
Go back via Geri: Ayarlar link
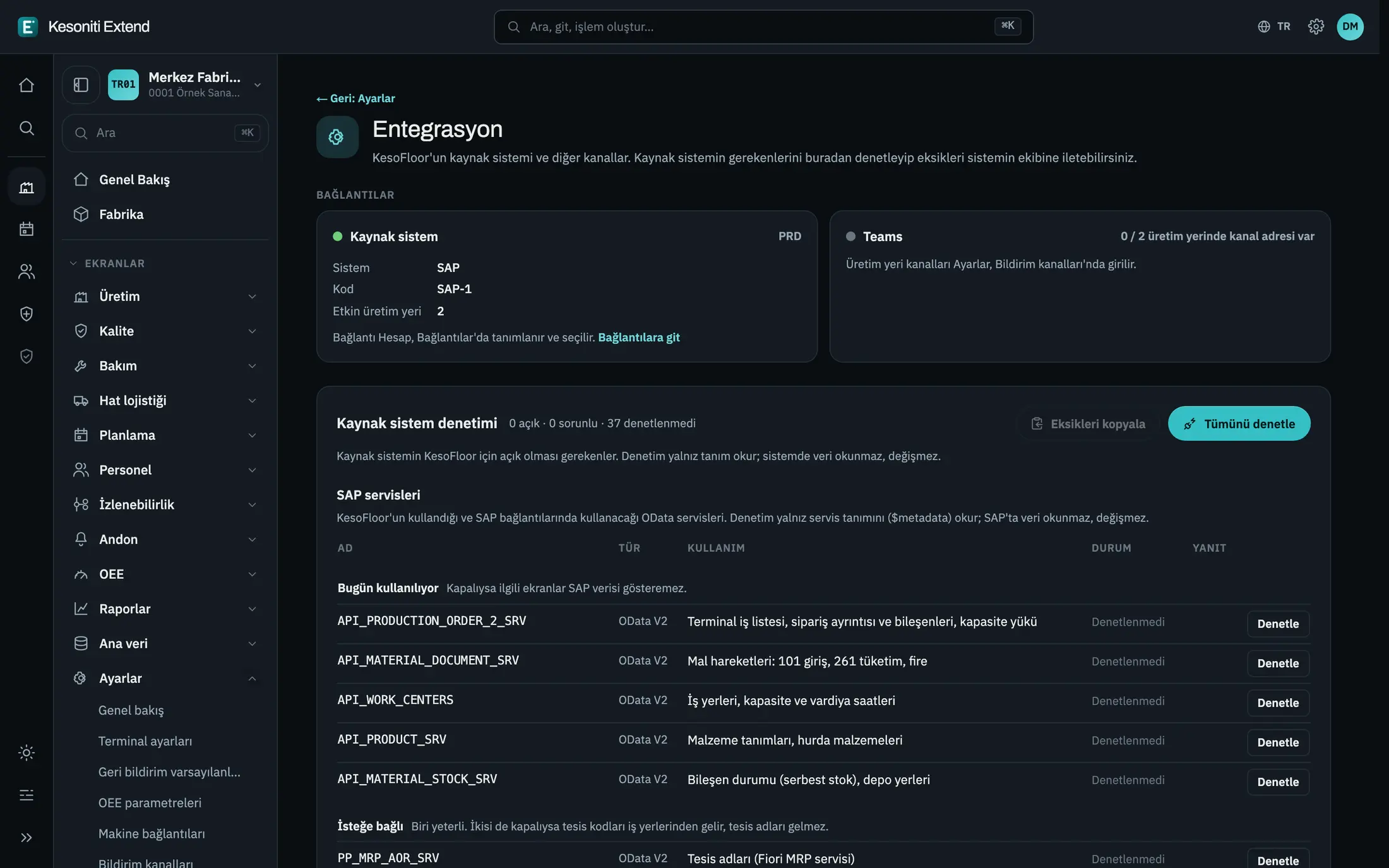point(355,98)
